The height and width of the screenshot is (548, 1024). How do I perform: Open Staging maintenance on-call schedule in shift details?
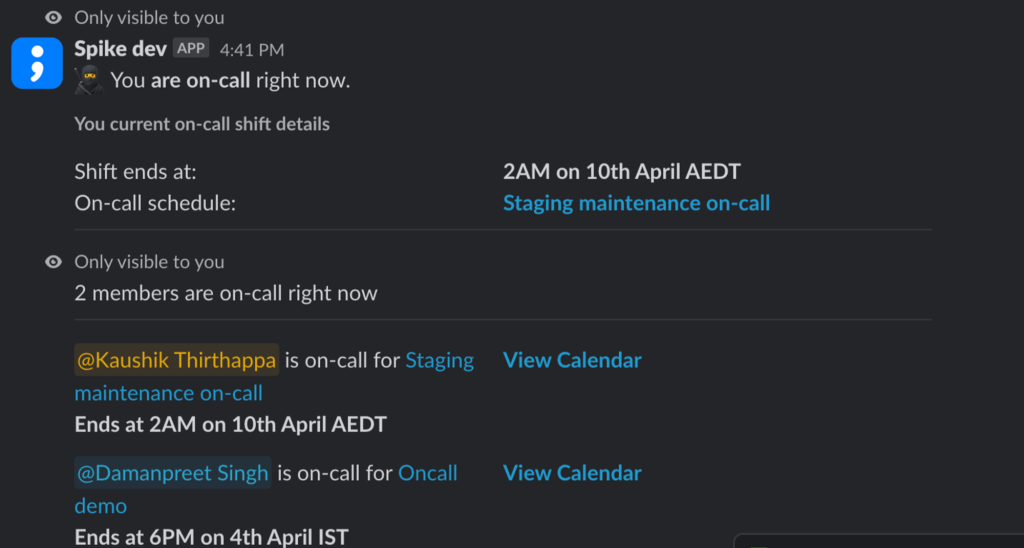pos(636,203)
